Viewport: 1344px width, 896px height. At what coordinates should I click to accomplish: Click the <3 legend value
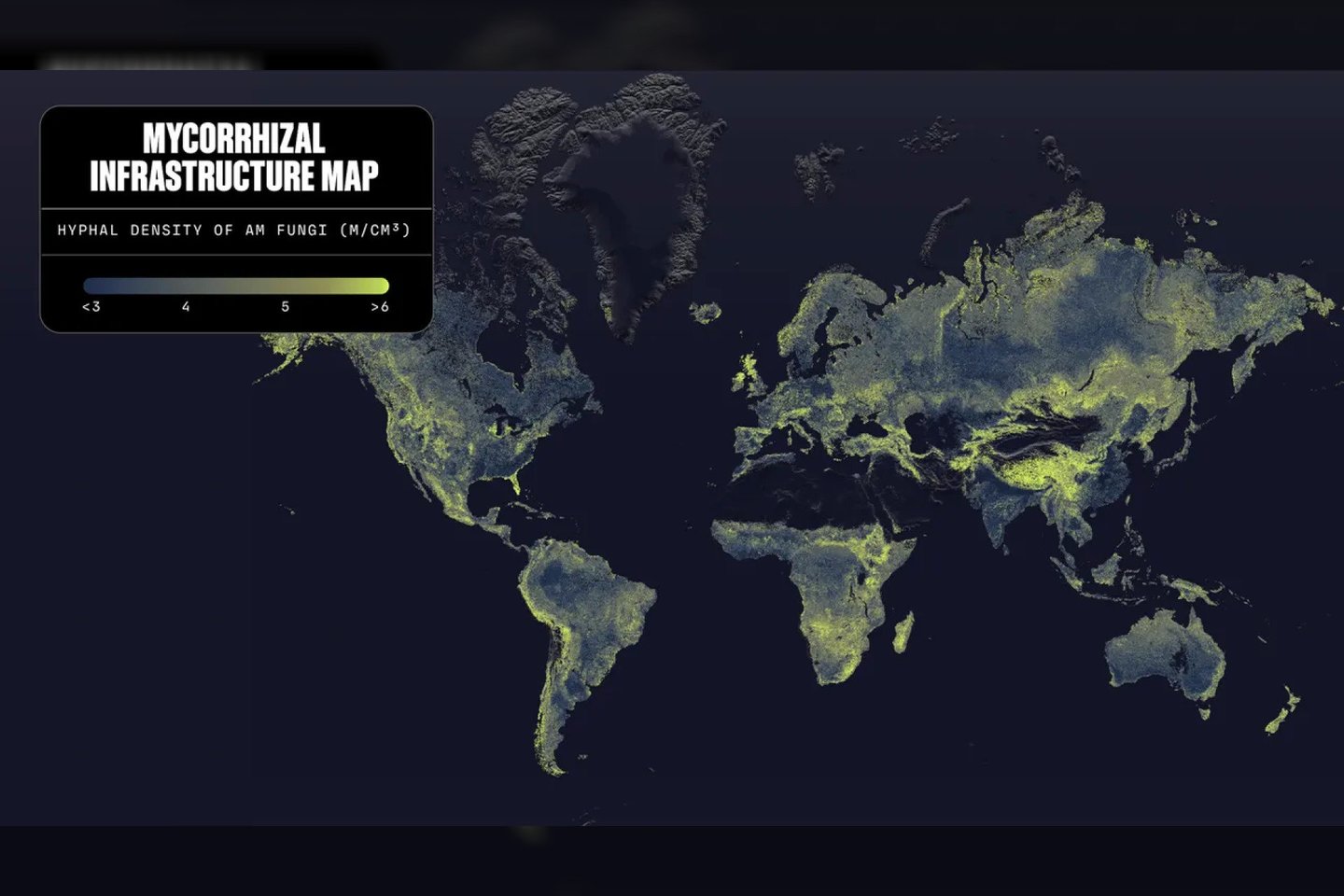pyautogui.click(x=91, y=306)
